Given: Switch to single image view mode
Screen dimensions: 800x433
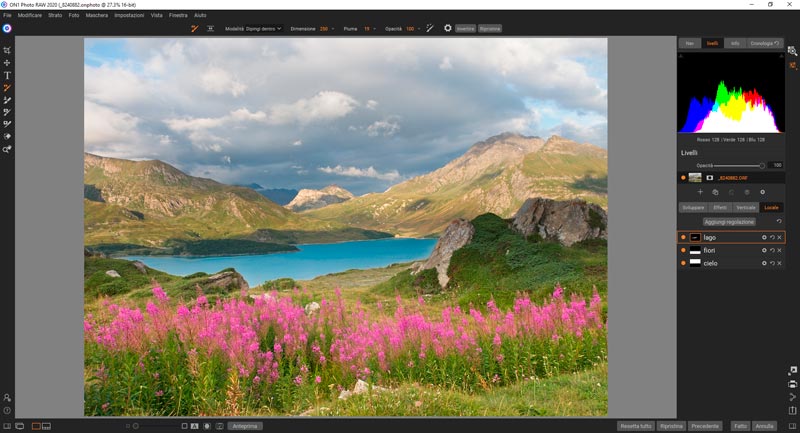Looking at the screenshot, I should (x=36, y=426).
